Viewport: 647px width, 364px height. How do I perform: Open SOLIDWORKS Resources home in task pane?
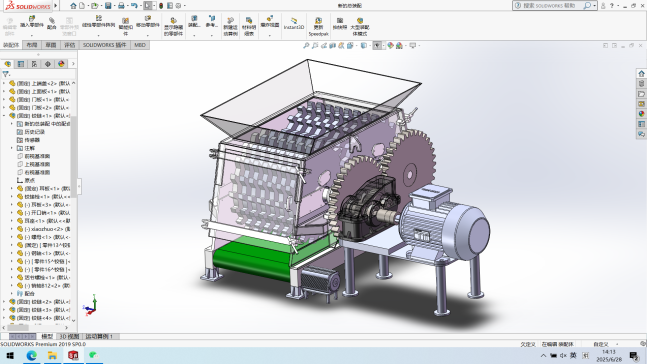point(641,73)
